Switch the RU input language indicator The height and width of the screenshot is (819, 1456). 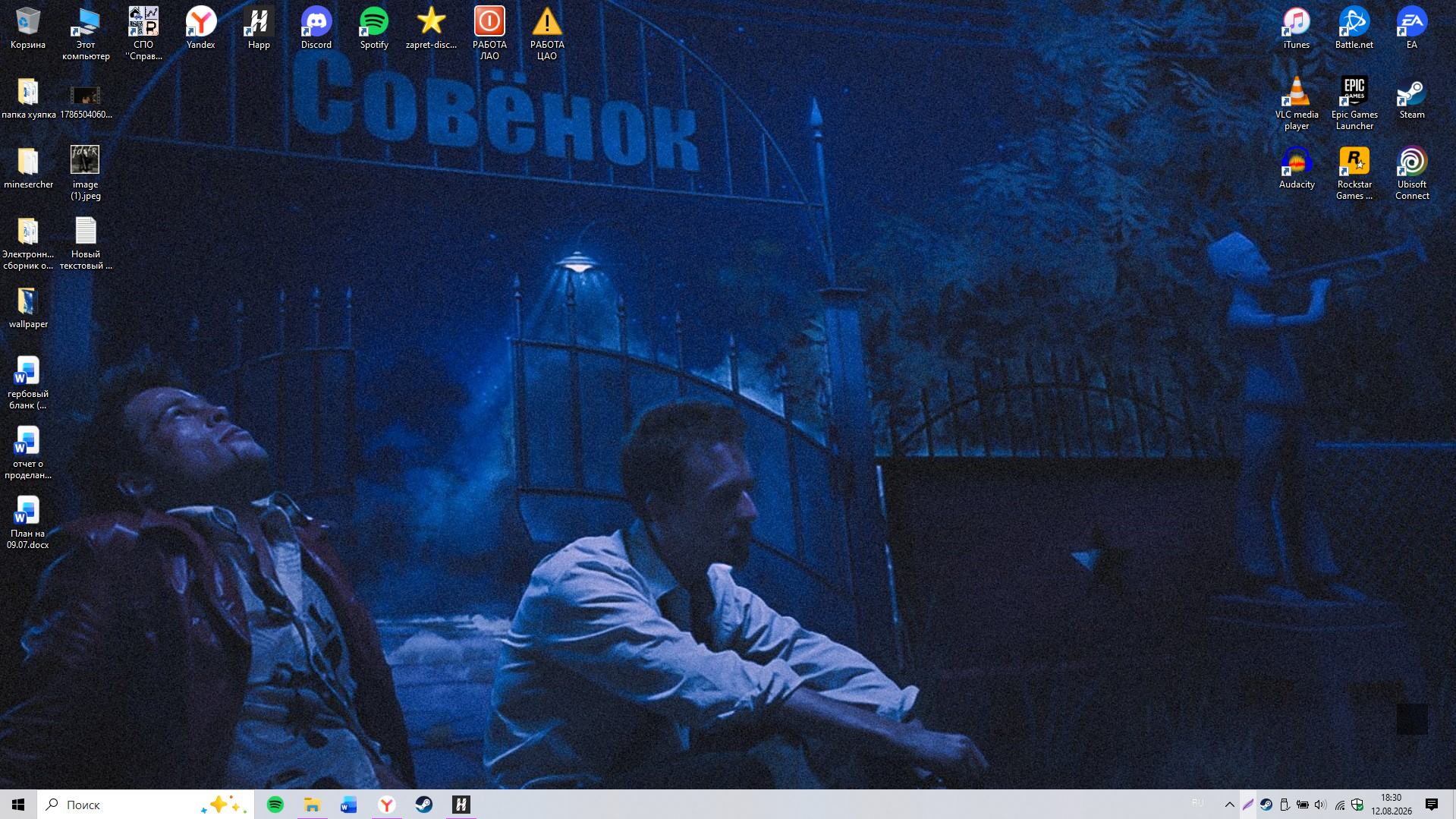pos(1198,803)
